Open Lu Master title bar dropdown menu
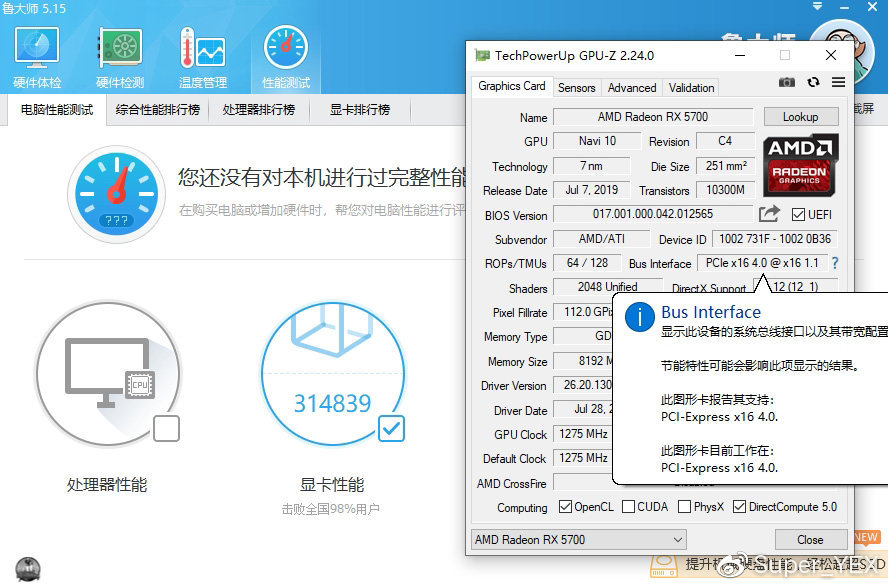 click(817, 6)
